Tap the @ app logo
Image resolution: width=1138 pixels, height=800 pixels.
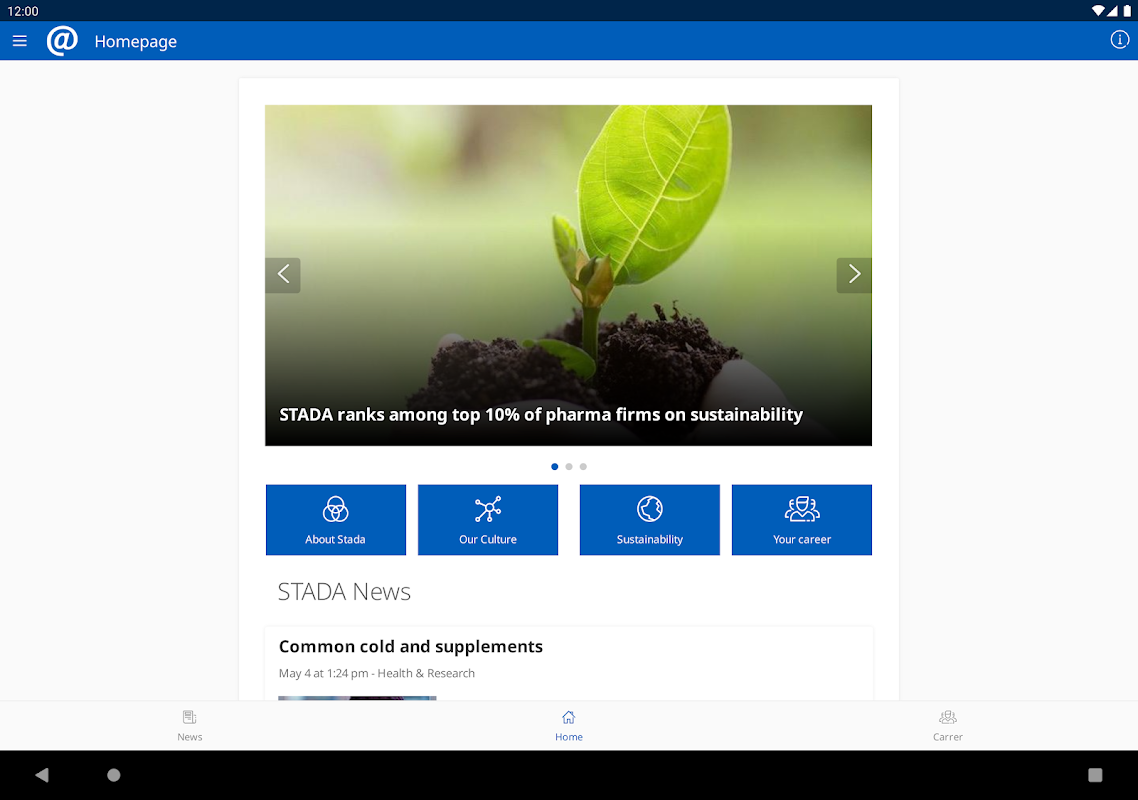(x=62, y=41)
